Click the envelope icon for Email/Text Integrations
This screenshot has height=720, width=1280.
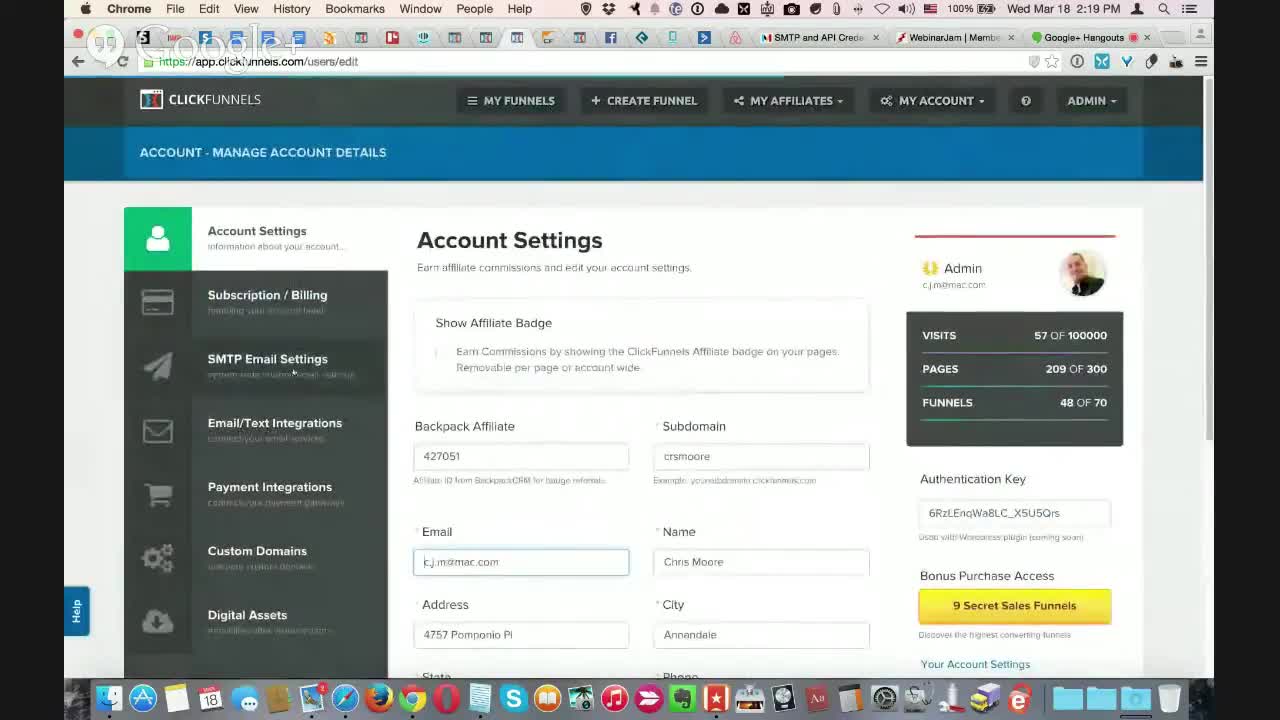[x=158, y=431]
